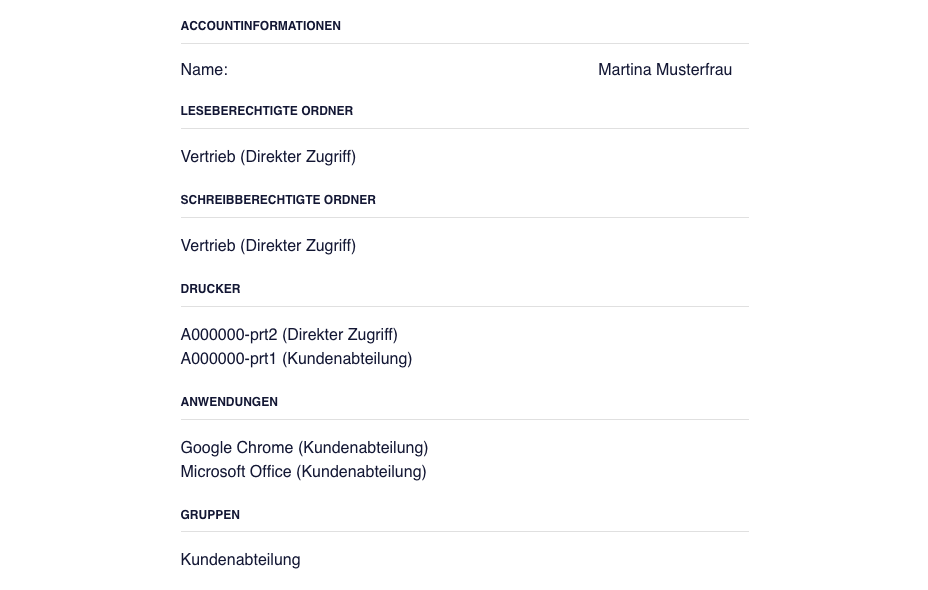Select the Name: label
This screenshot has height=590, width=928.
tap(204, 70)
